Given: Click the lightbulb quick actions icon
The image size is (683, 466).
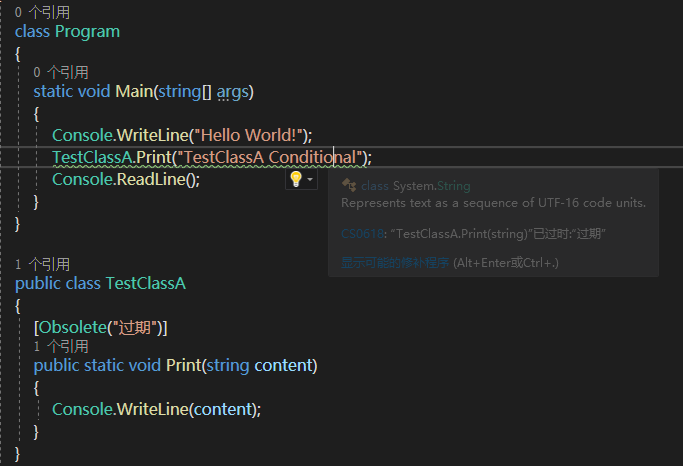Looking at the screenshot, I should point(295,179).
